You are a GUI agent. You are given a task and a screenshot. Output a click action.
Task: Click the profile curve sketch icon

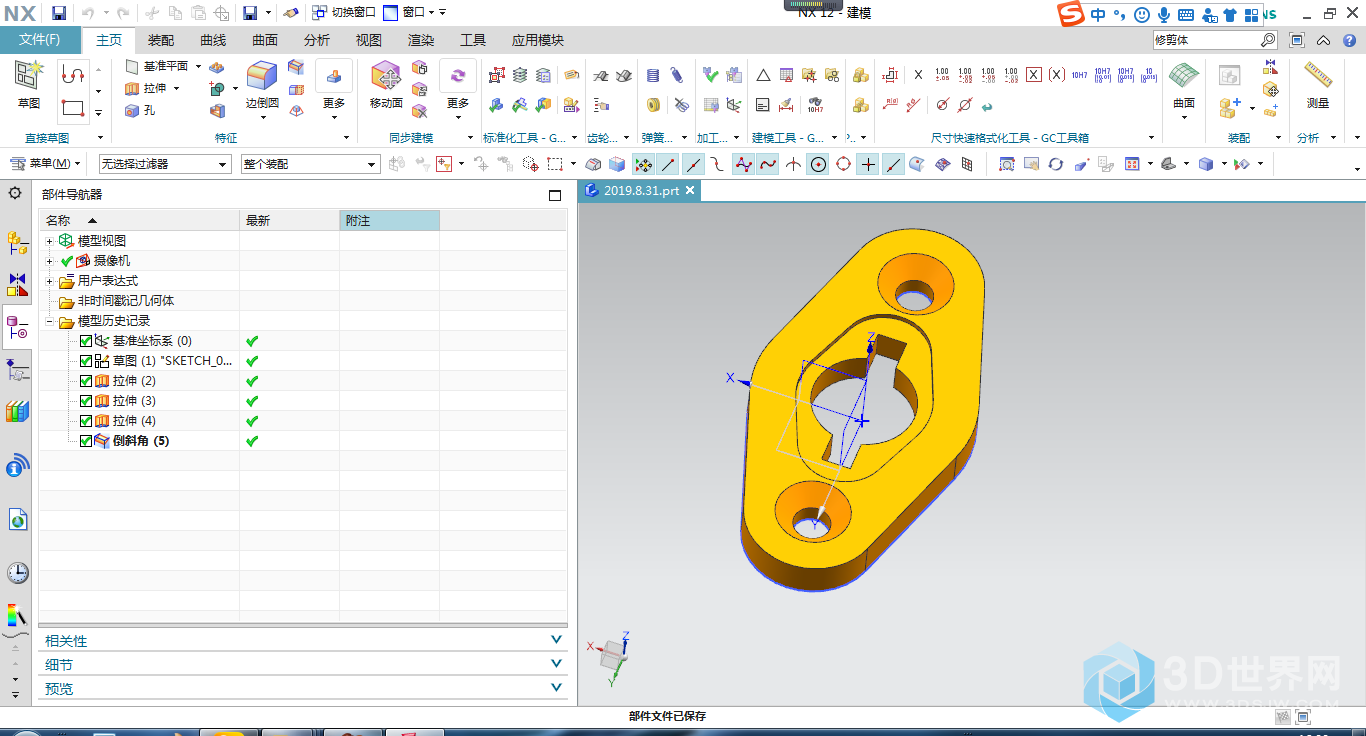(x=73, y=74)
